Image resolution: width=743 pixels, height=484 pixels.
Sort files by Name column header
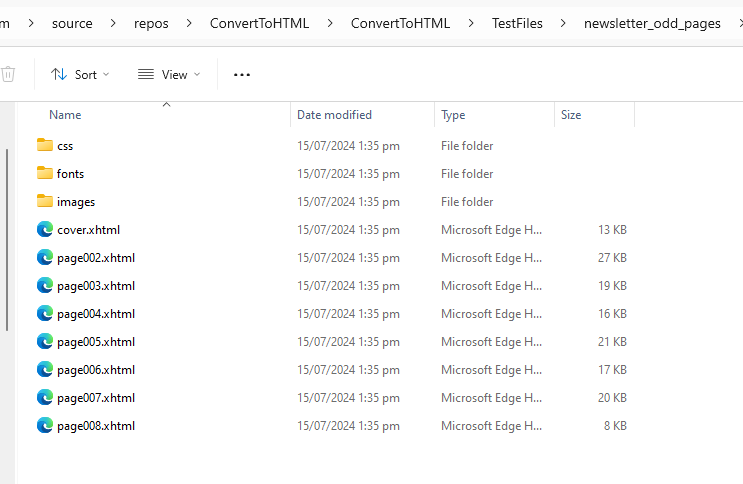65,115
